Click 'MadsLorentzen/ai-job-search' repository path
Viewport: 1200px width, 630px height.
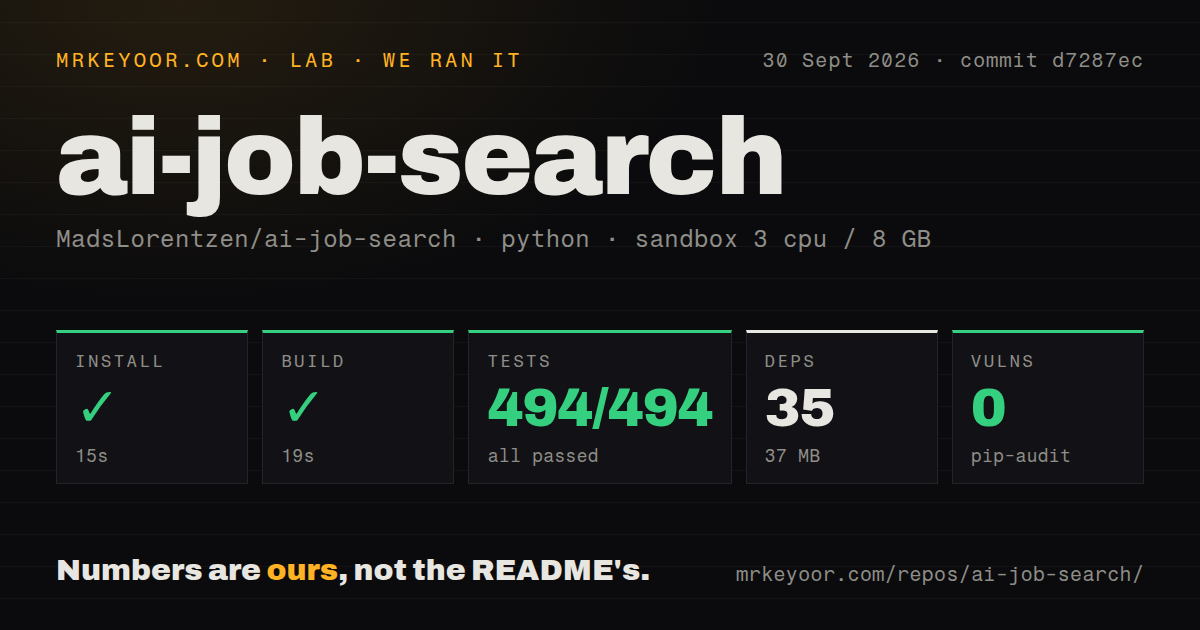click(x=256, y=240)
